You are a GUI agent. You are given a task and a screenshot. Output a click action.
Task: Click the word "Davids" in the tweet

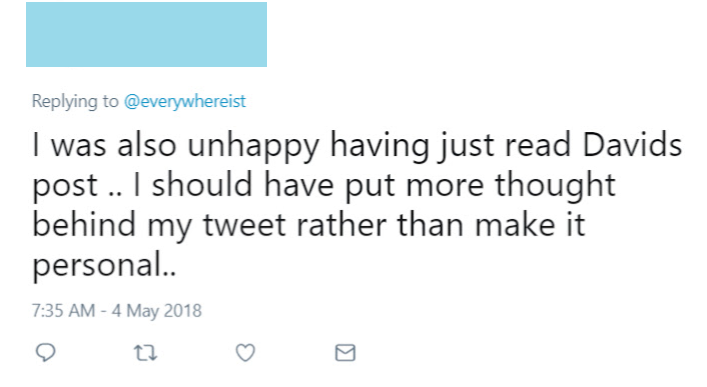coord(632,145)
